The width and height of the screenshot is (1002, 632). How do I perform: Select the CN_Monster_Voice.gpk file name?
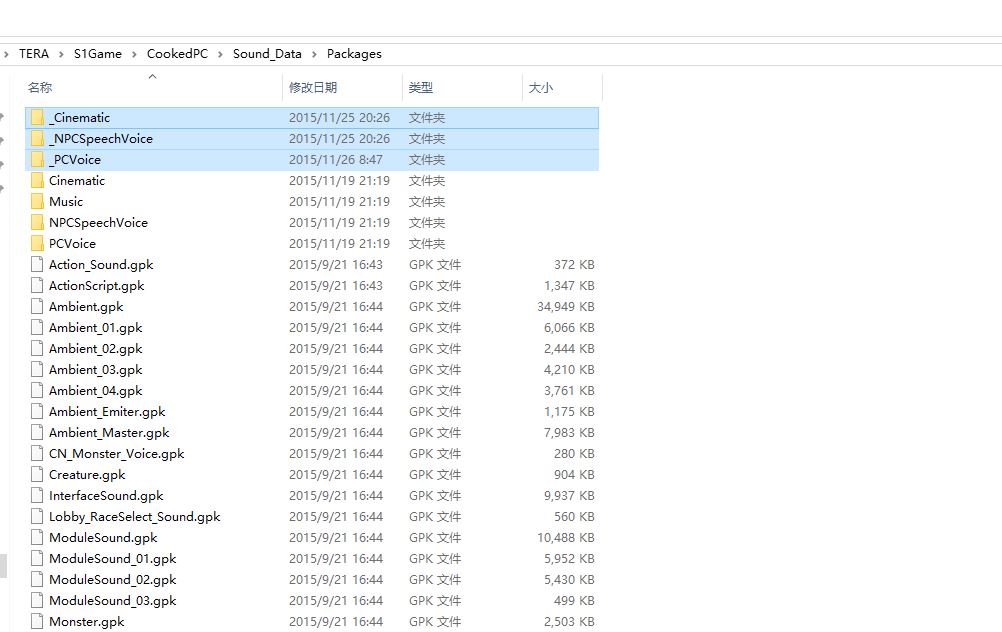click(x=116, y=454)
